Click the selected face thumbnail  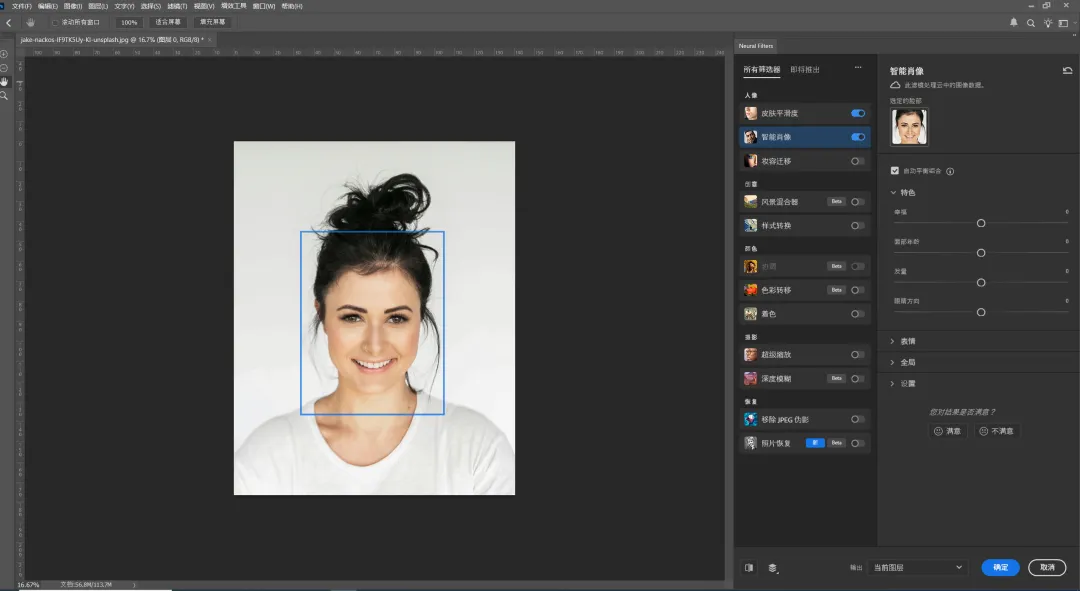click(x=909, y=127)
